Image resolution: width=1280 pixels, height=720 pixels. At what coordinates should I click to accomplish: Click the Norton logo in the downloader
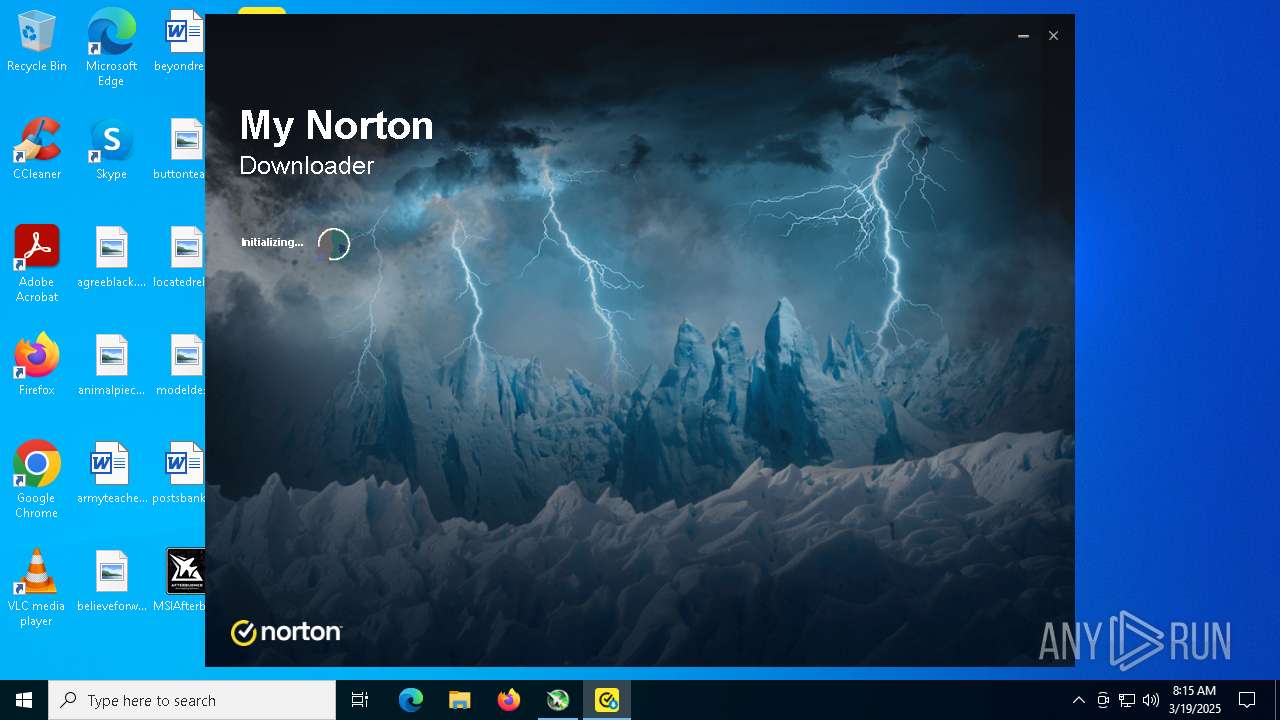coord(286,632)
